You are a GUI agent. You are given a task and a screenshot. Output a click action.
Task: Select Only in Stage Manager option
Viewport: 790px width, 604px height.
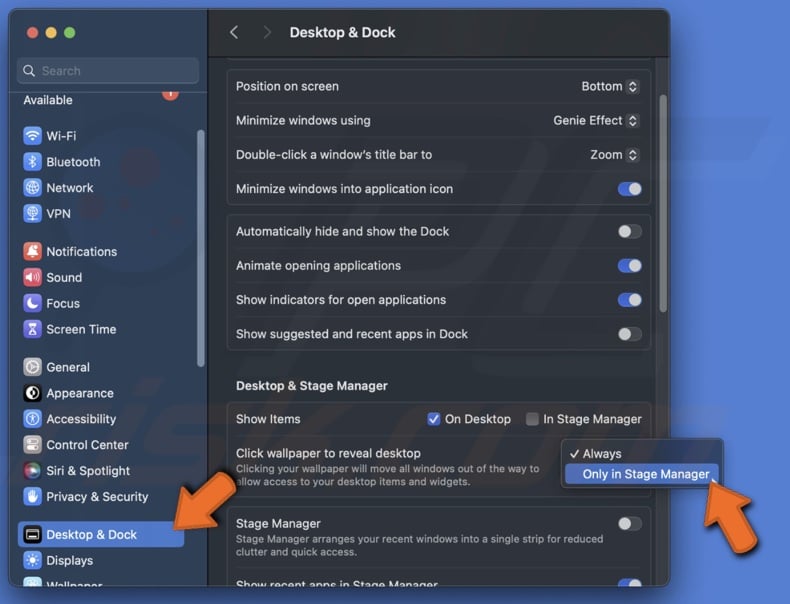click(642, 474)
